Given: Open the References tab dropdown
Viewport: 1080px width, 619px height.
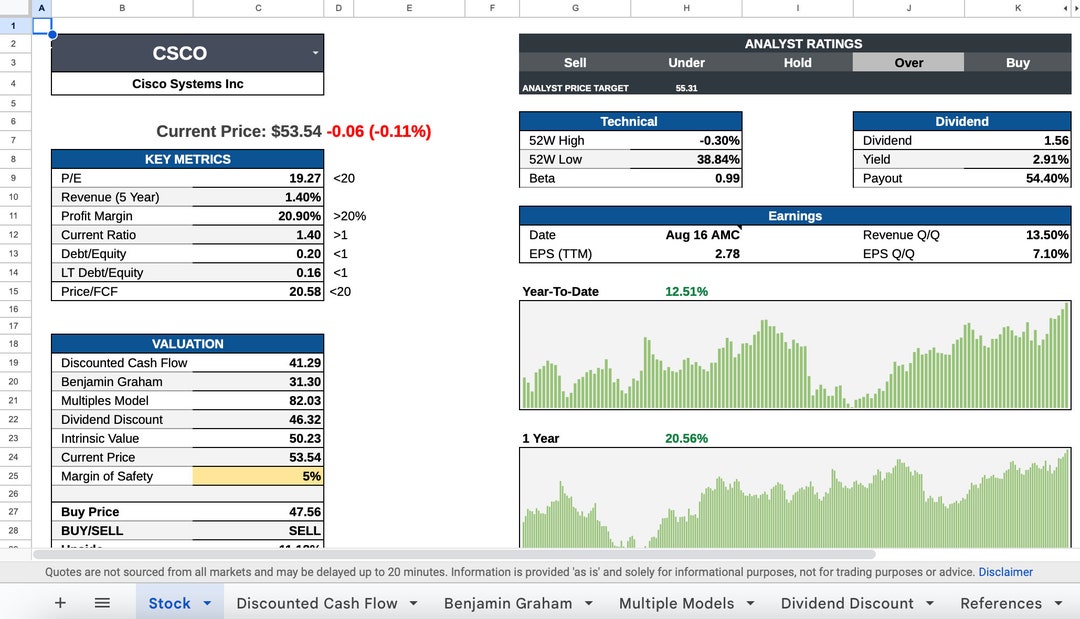Looking at the screenshot, I should coord(1060,603).
